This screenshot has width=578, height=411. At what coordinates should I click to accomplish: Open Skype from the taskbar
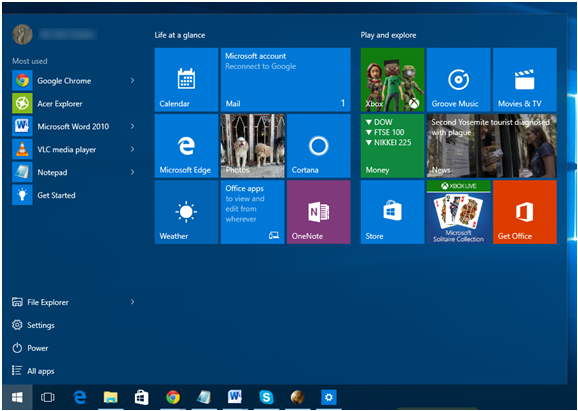(266, 397)
